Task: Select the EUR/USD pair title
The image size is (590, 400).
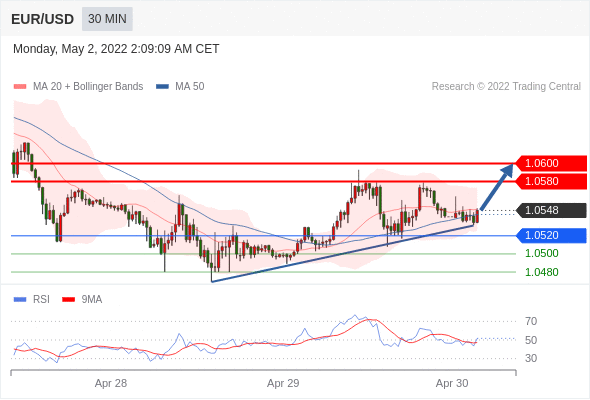Action: [x=43, y=19]
